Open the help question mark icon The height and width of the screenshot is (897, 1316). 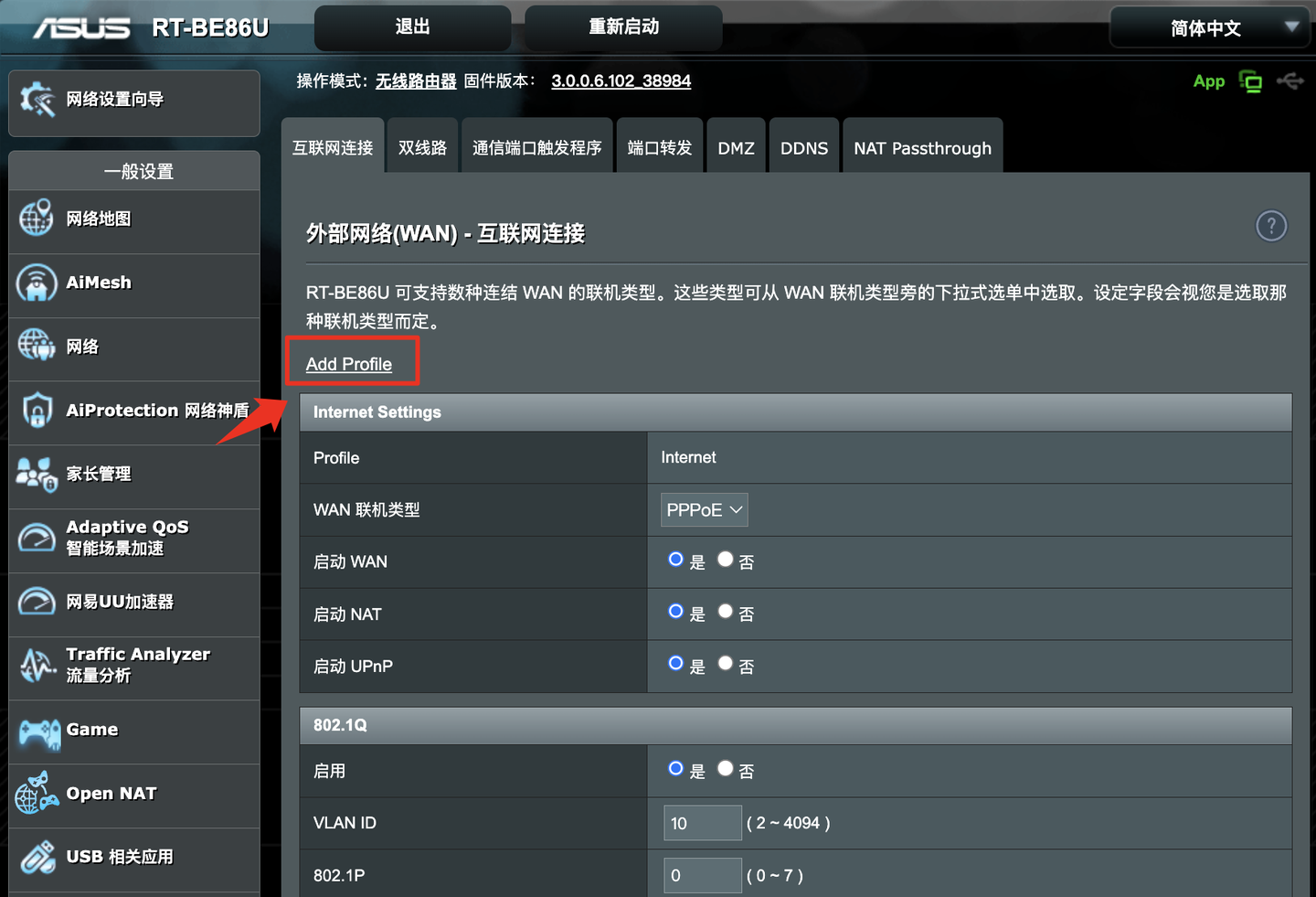click(x=1271, y=226)
